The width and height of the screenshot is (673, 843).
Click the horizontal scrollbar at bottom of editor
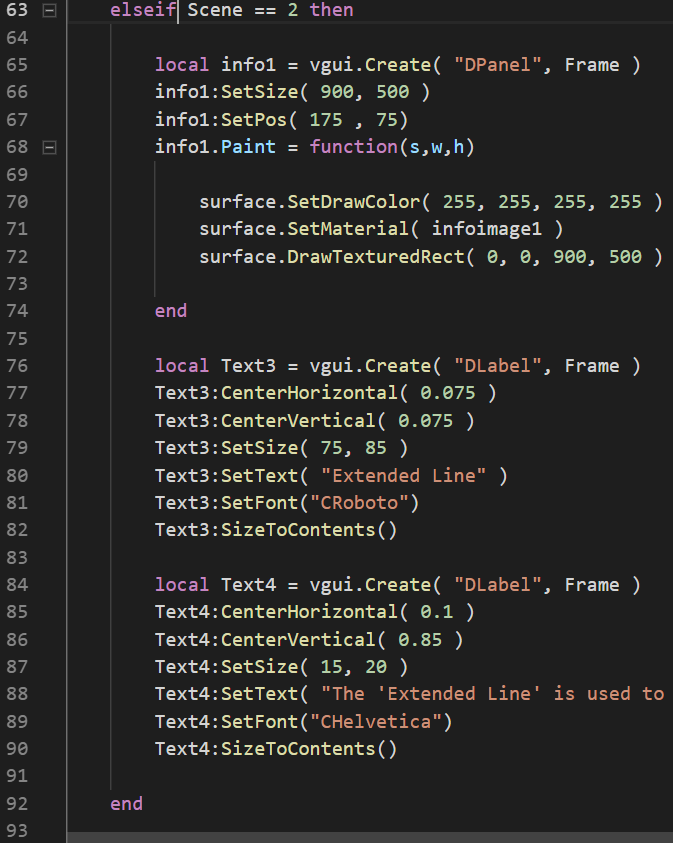[x=370, y=838]
